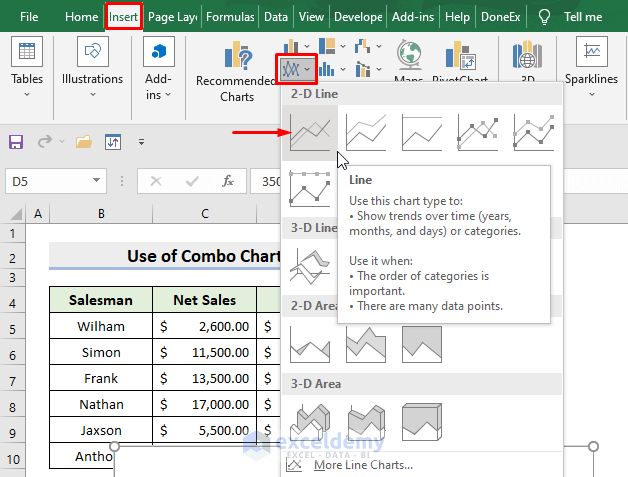The image size is (628, 477).
Task: Choose the 2-D Area chart
Action: (310, 344)
